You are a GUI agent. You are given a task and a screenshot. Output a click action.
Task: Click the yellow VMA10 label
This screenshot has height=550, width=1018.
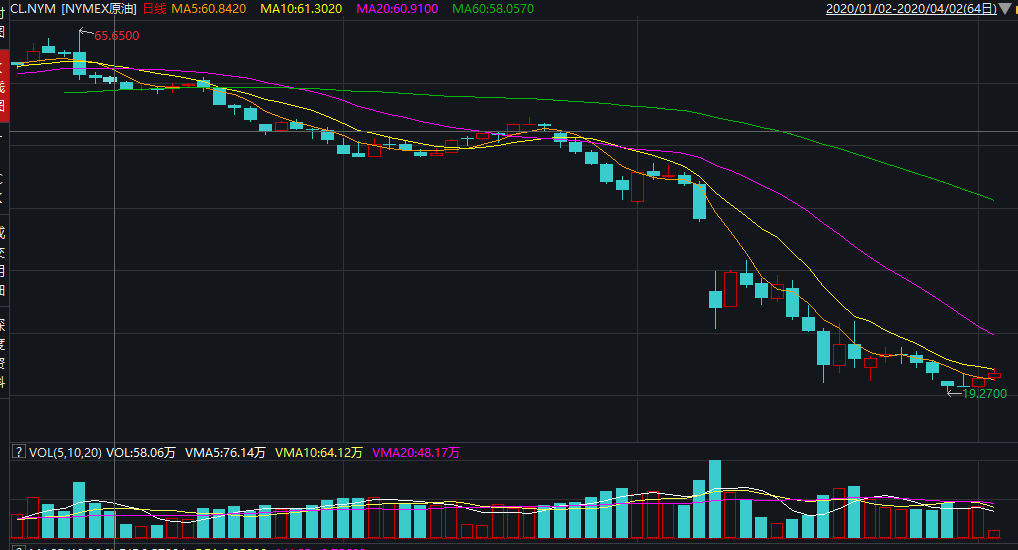[318, 453]
